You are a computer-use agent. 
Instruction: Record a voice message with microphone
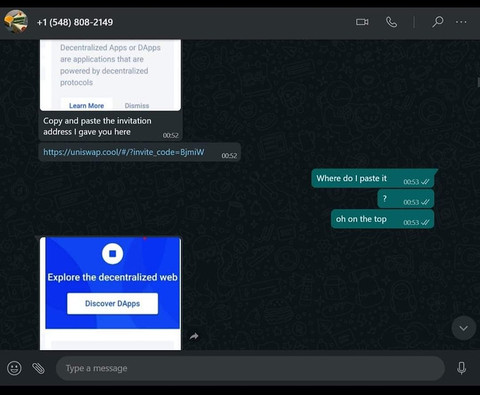[462, 368]
